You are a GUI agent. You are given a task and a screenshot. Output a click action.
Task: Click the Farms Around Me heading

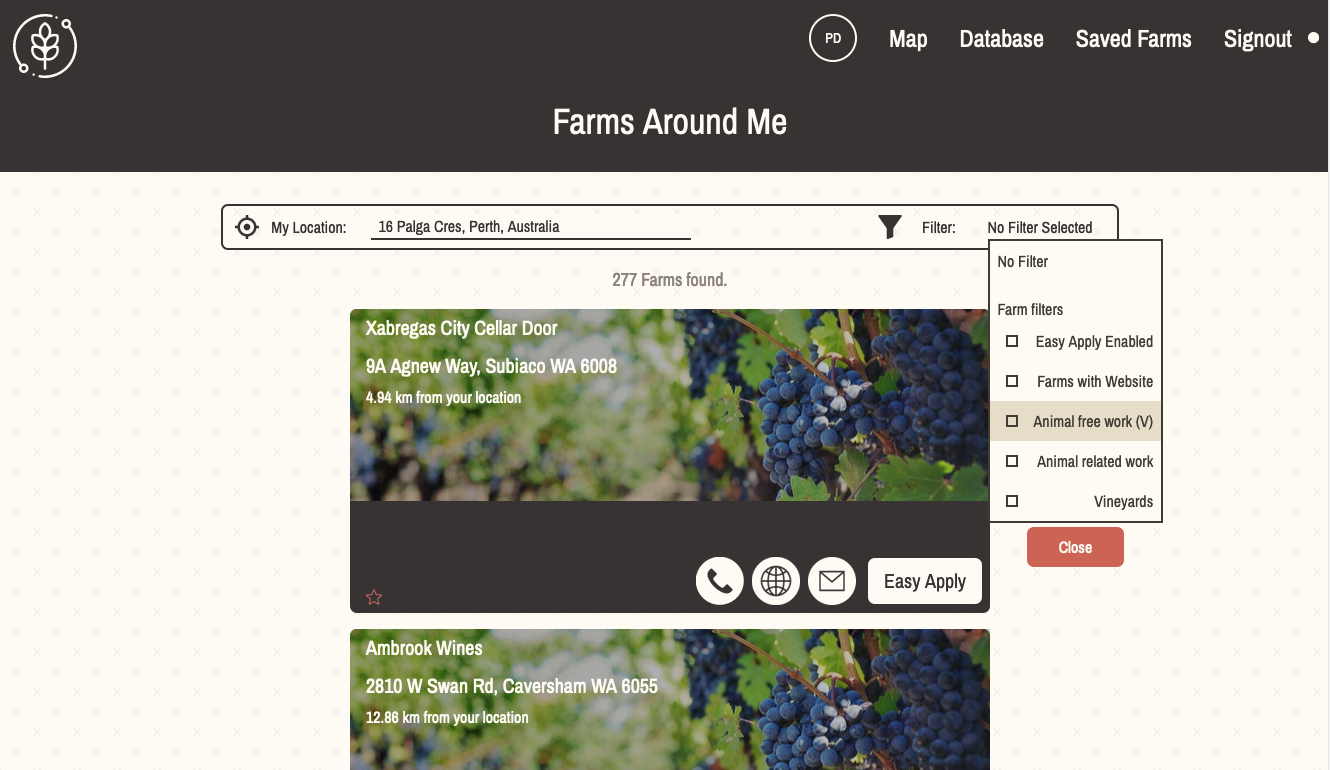click(x=670, y=122)
